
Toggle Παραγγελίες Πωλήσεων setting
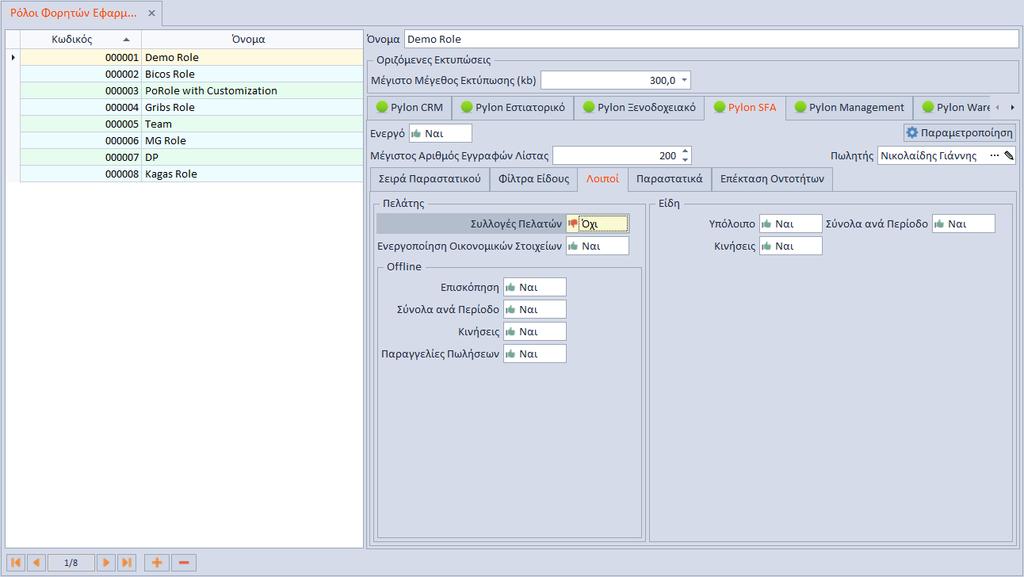click(535, 354)
